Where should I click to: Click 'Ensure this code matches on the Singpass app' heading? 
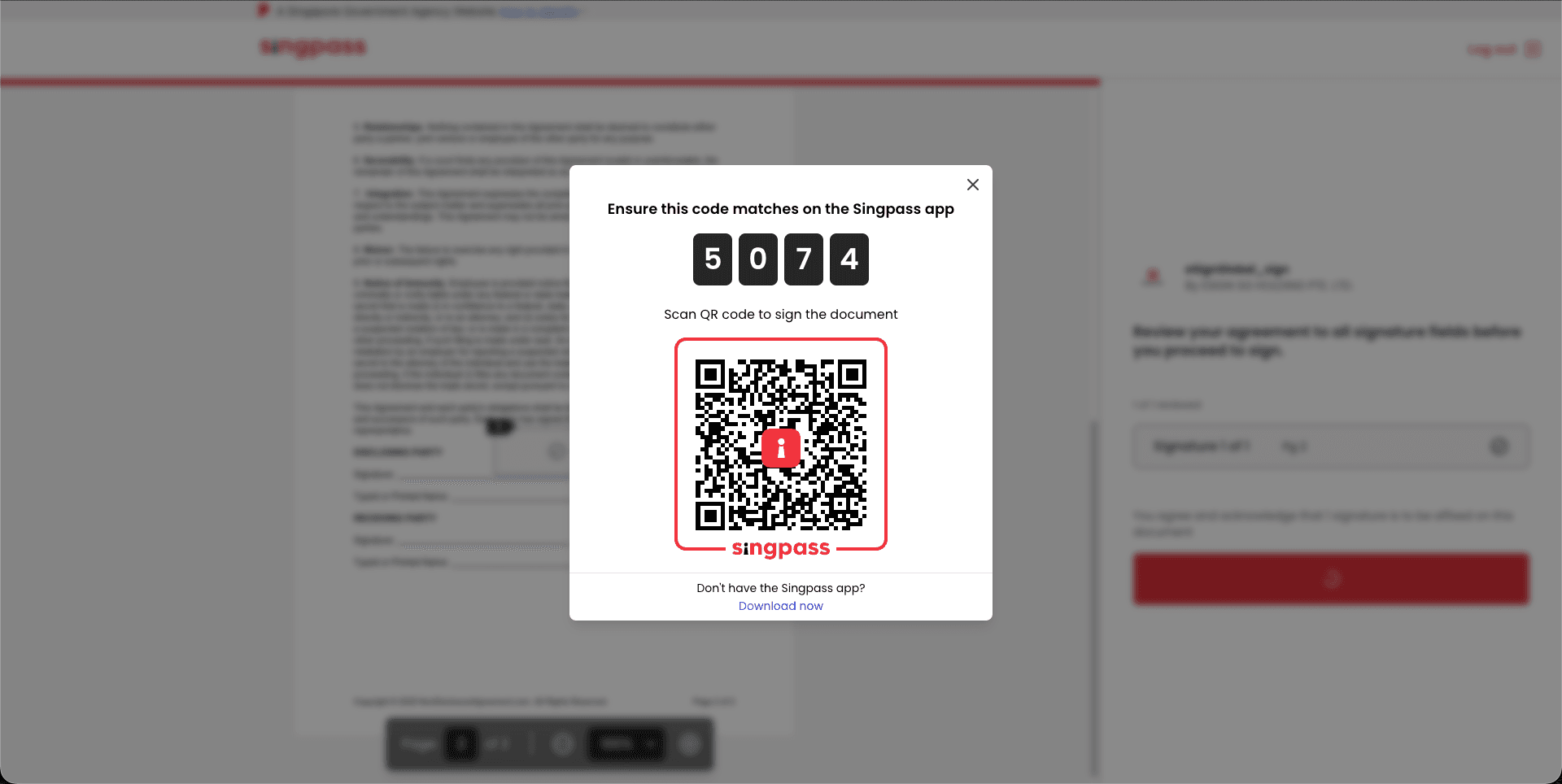[x=781, y=209]
